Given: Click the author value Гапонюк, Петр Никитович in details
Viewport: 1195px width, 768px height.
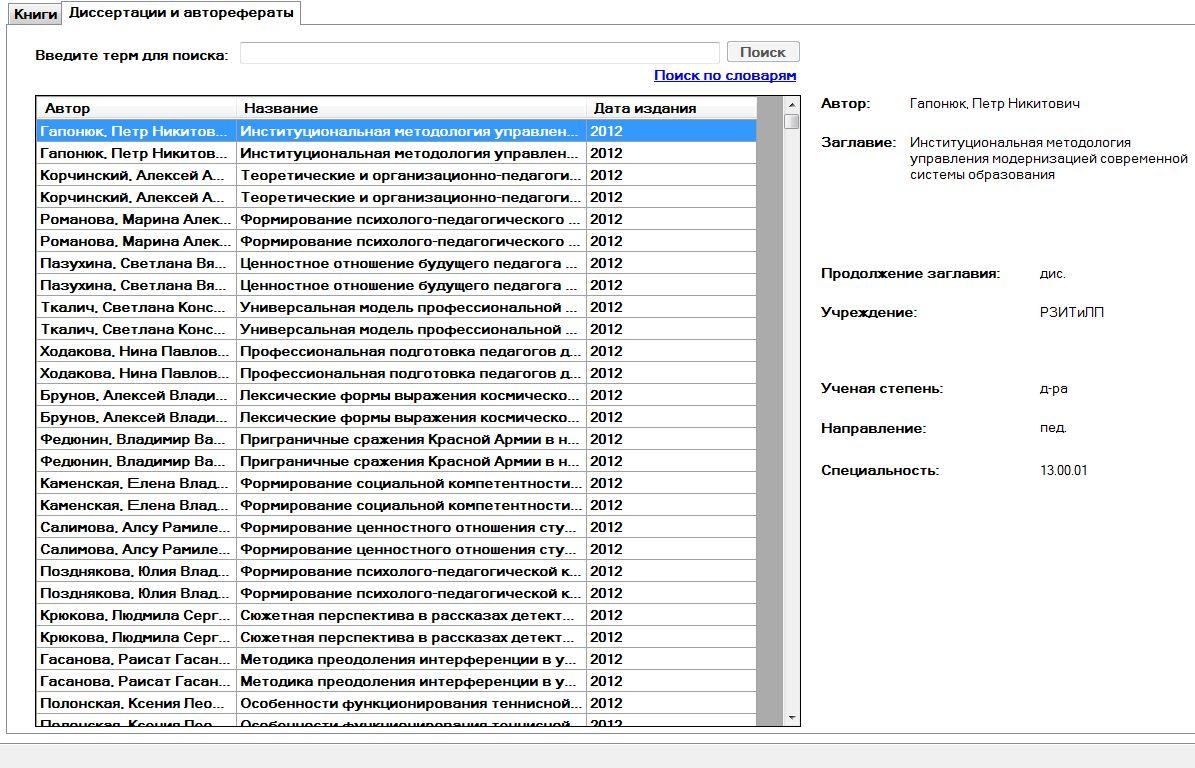Looking at the screenshot, I should (x=995, y=104).
